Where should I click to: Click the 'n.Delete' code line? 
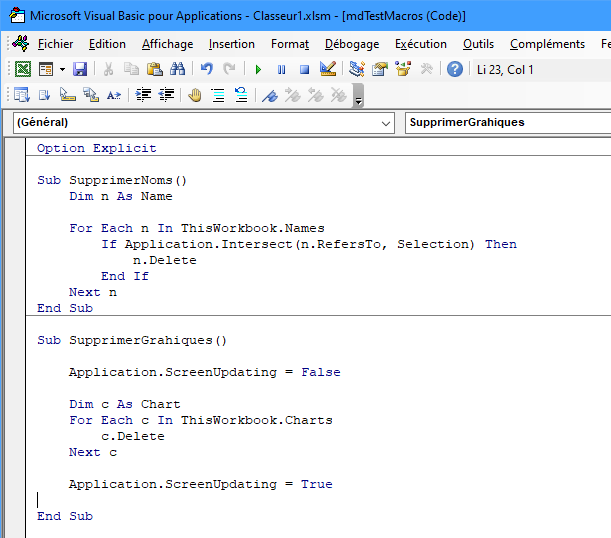[x=164, y=260]
